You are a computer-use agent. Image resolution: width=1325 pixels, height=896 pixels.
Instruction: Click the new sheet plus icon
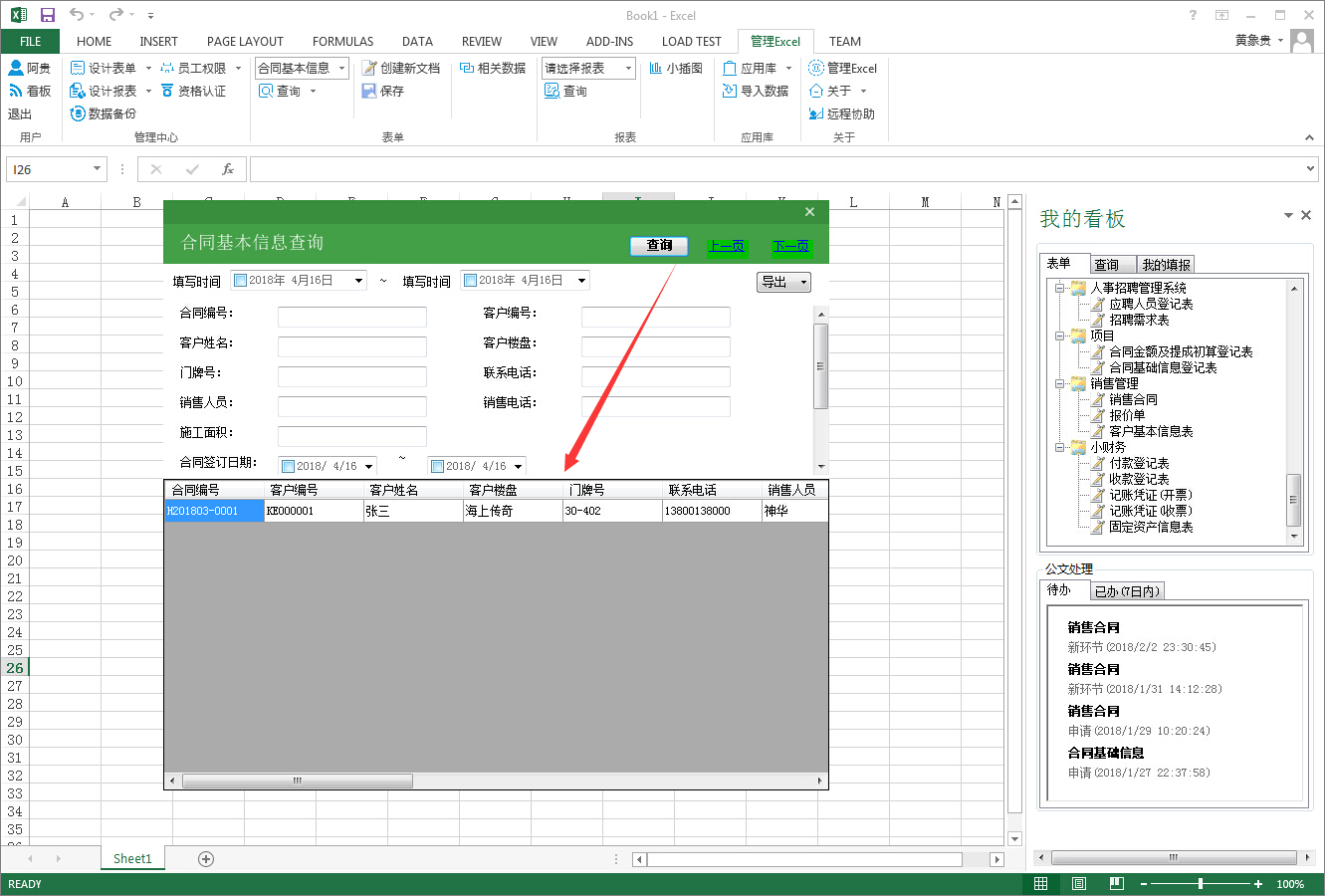click(x=206, y=859)
